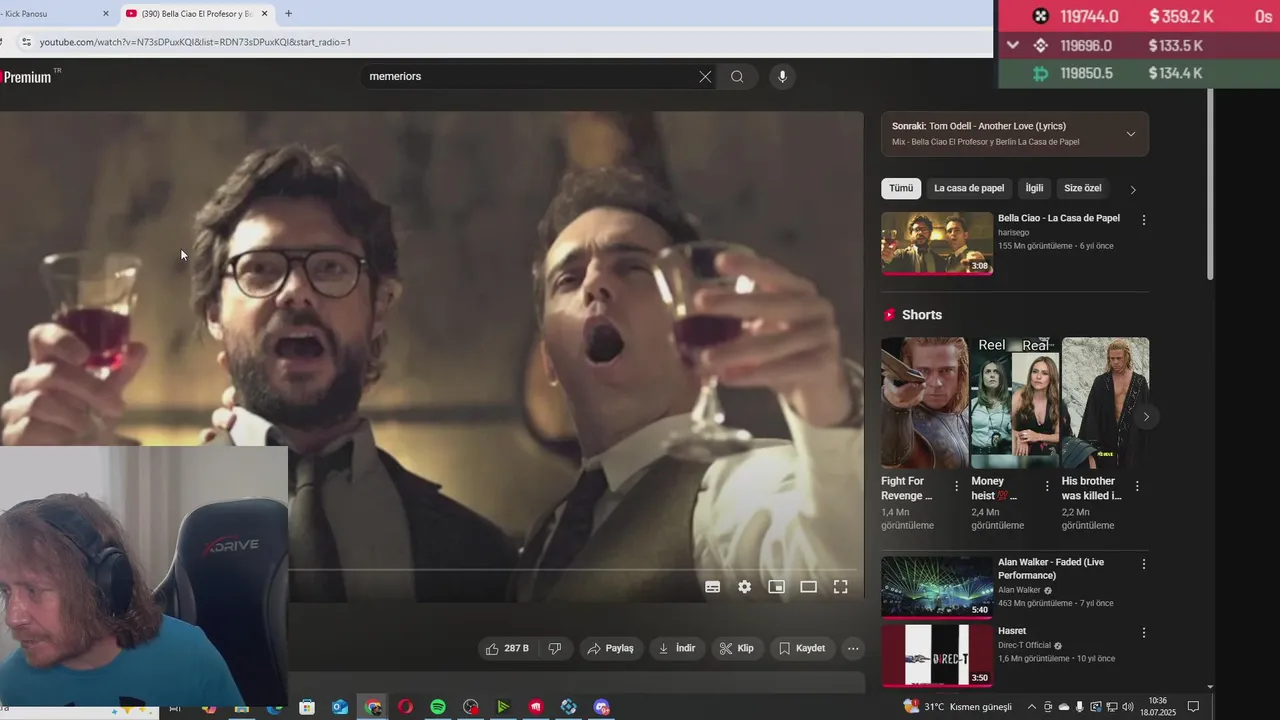Expand the Sonraki mix playlist panel

coord(1131,134)
